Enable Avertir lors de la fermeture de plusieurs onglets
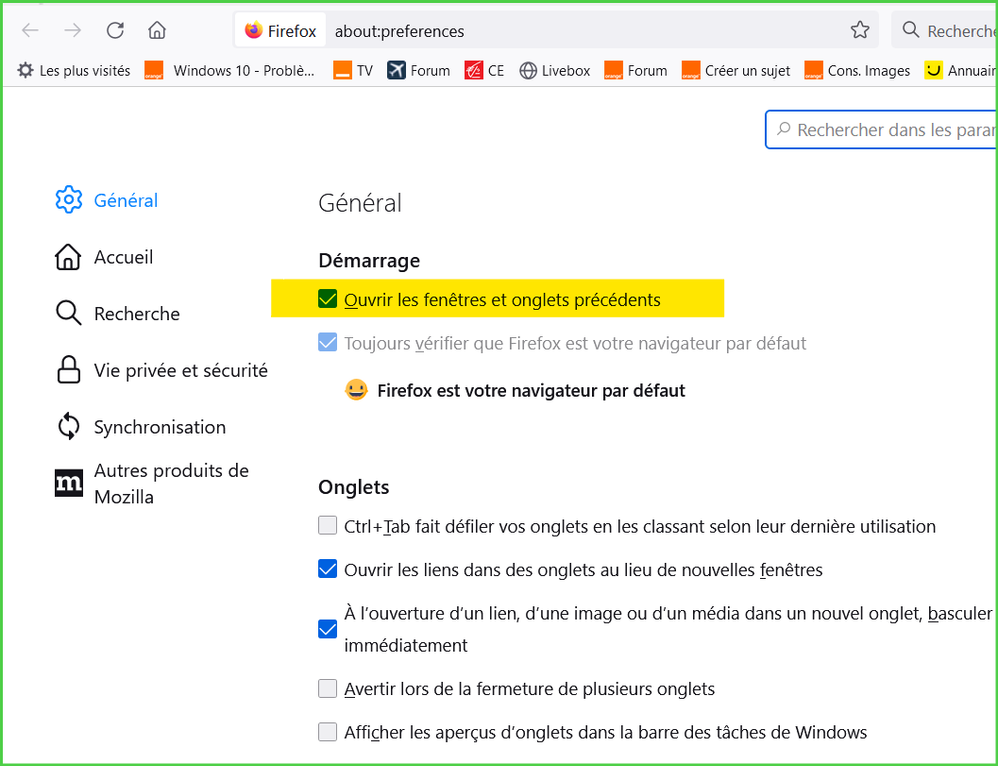 [x=328, y=688]
